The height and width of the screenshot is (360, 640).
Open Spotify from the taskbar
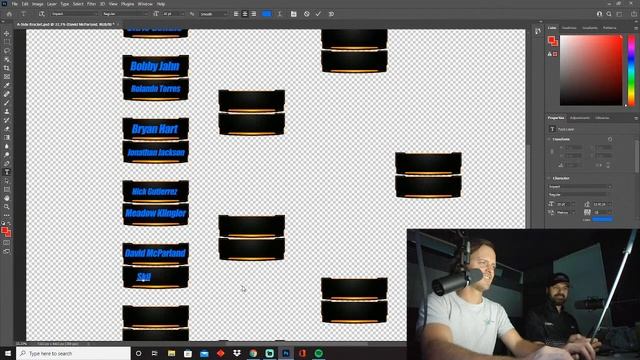319,353
